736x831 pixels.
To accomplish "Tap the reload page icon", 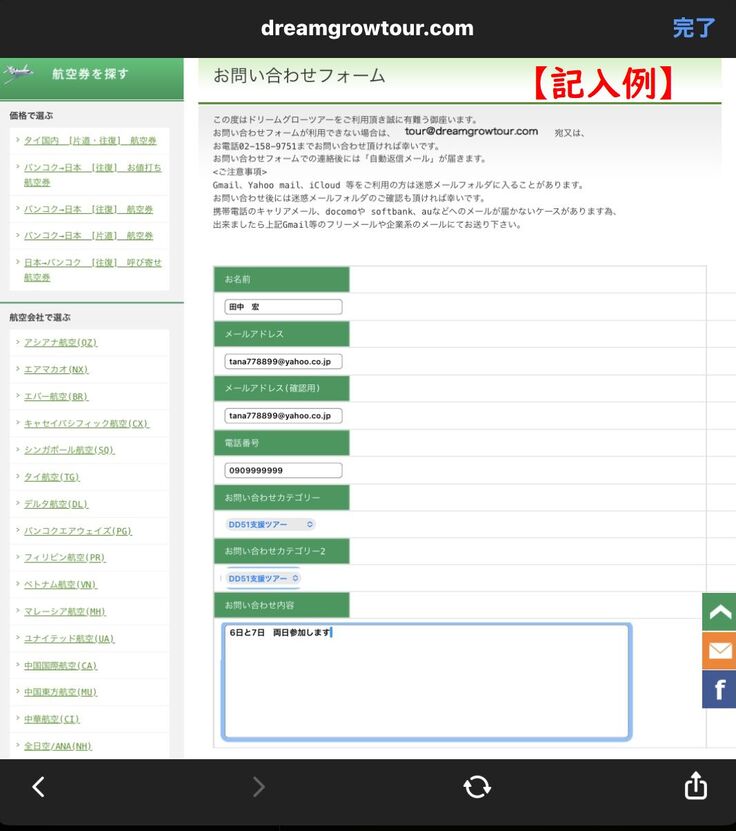I will pyautogui.click(x=477, y=787).
